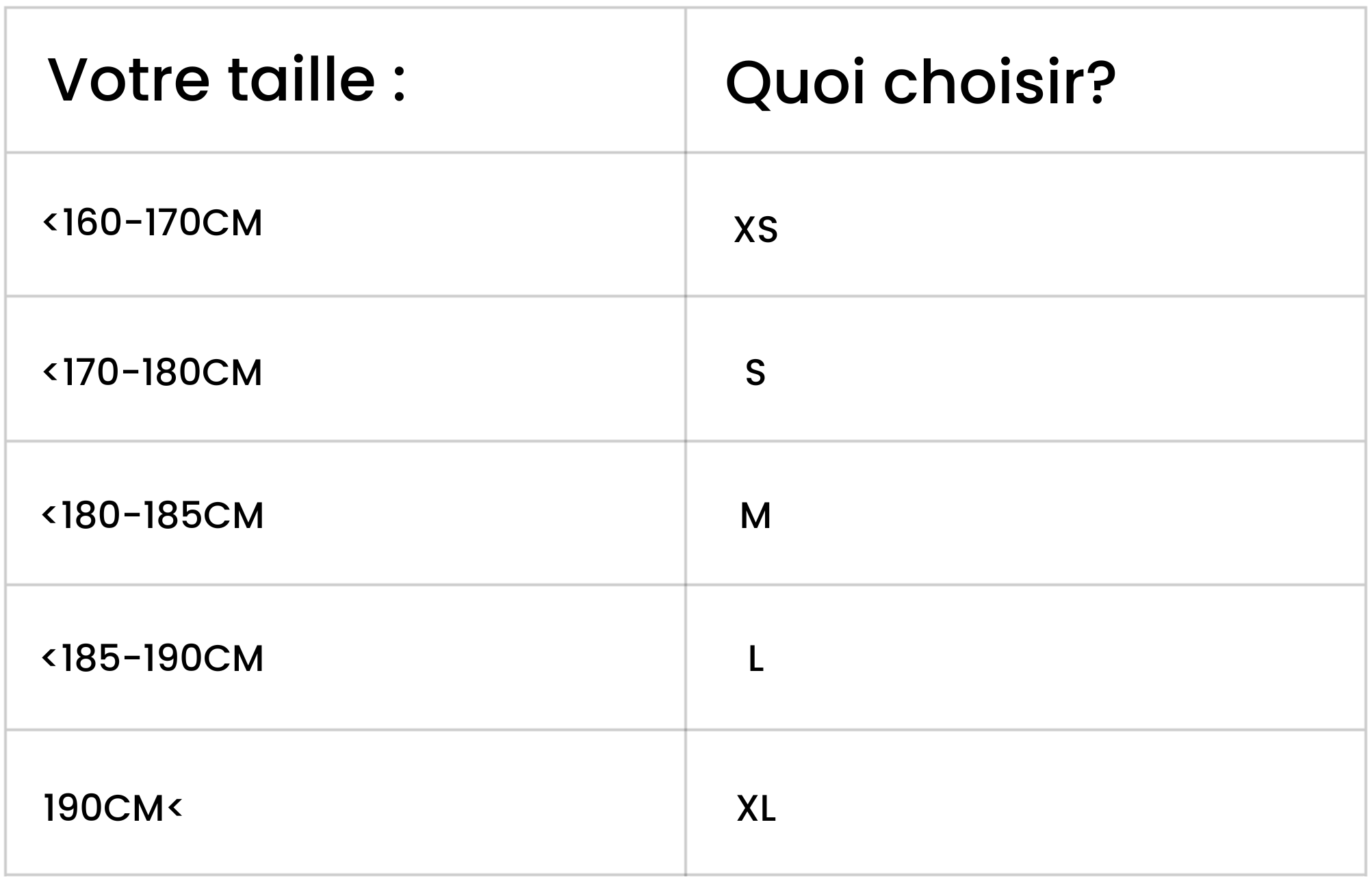Click the "Votre taille :" header
Image resolution: width=1372 pixels, height=883 pixels.
click(227, 80)
